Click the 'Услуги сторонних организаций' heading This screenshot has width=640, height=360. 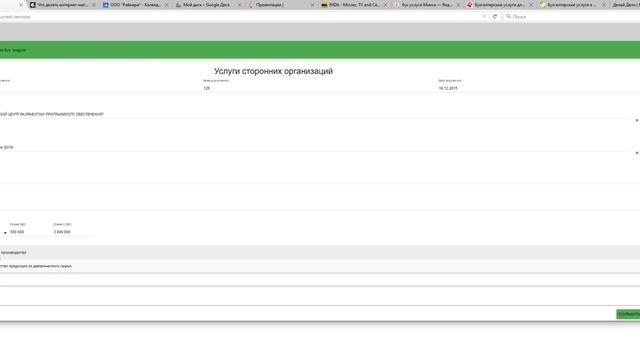273,71
